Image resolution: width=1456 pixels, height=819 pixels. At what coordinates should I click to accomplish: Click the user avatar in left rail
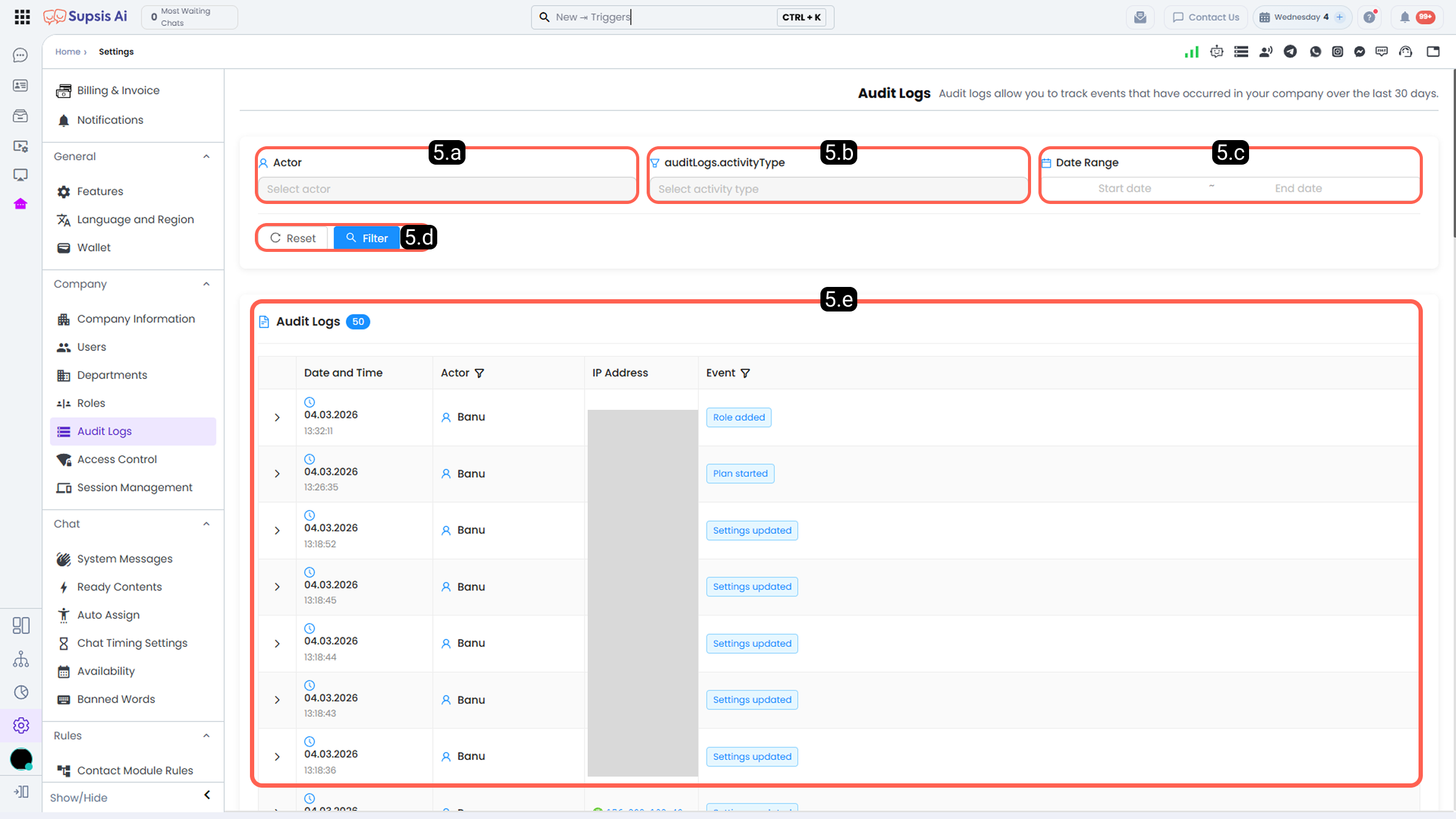(21, 759)
